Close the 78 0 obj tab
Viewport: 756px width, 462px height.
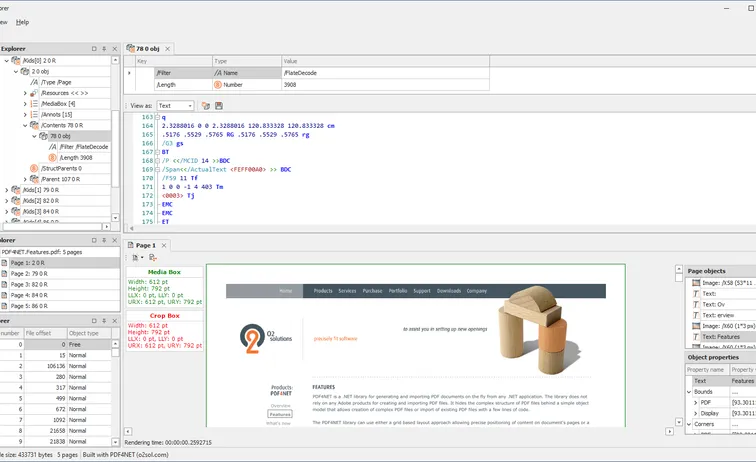(x=168, y=48)
